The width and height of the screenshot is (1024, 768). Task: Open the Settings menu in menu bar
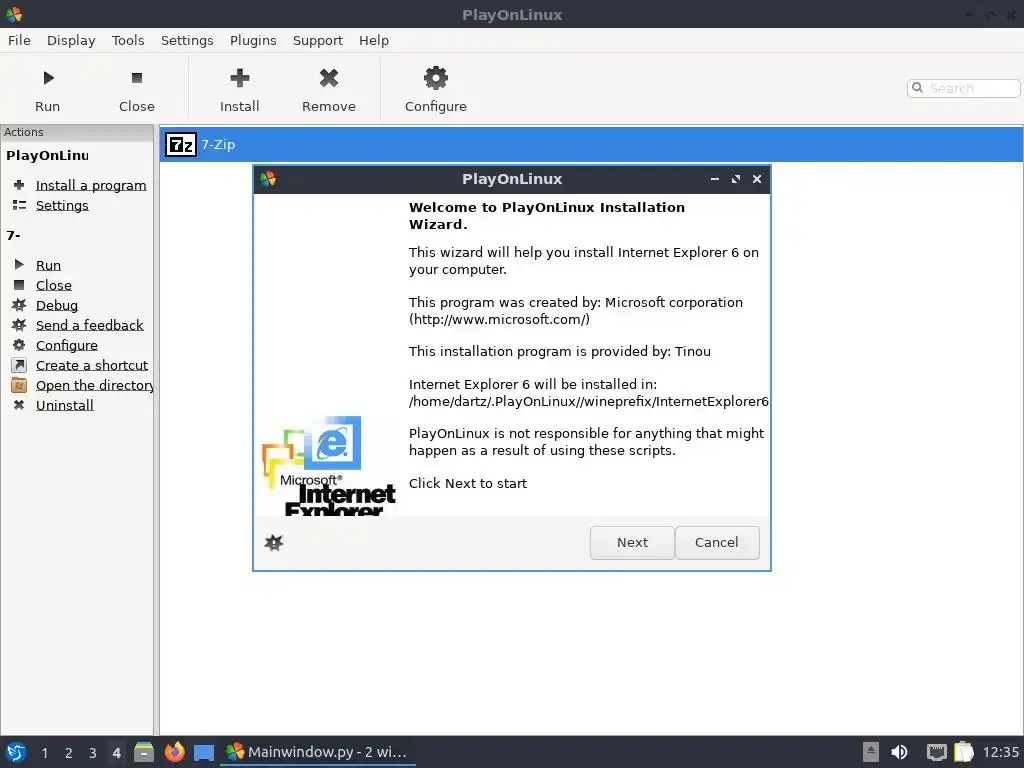point(187,40)
